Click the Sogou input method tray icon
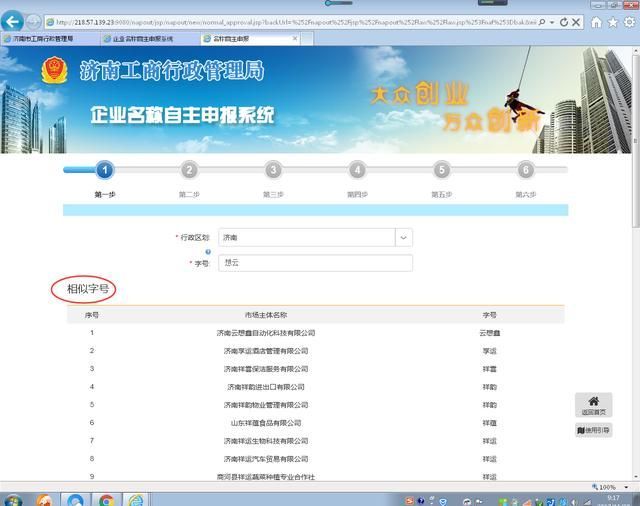Screen dimensions: 640x506 pyautogui.click(x=409, y=501)
